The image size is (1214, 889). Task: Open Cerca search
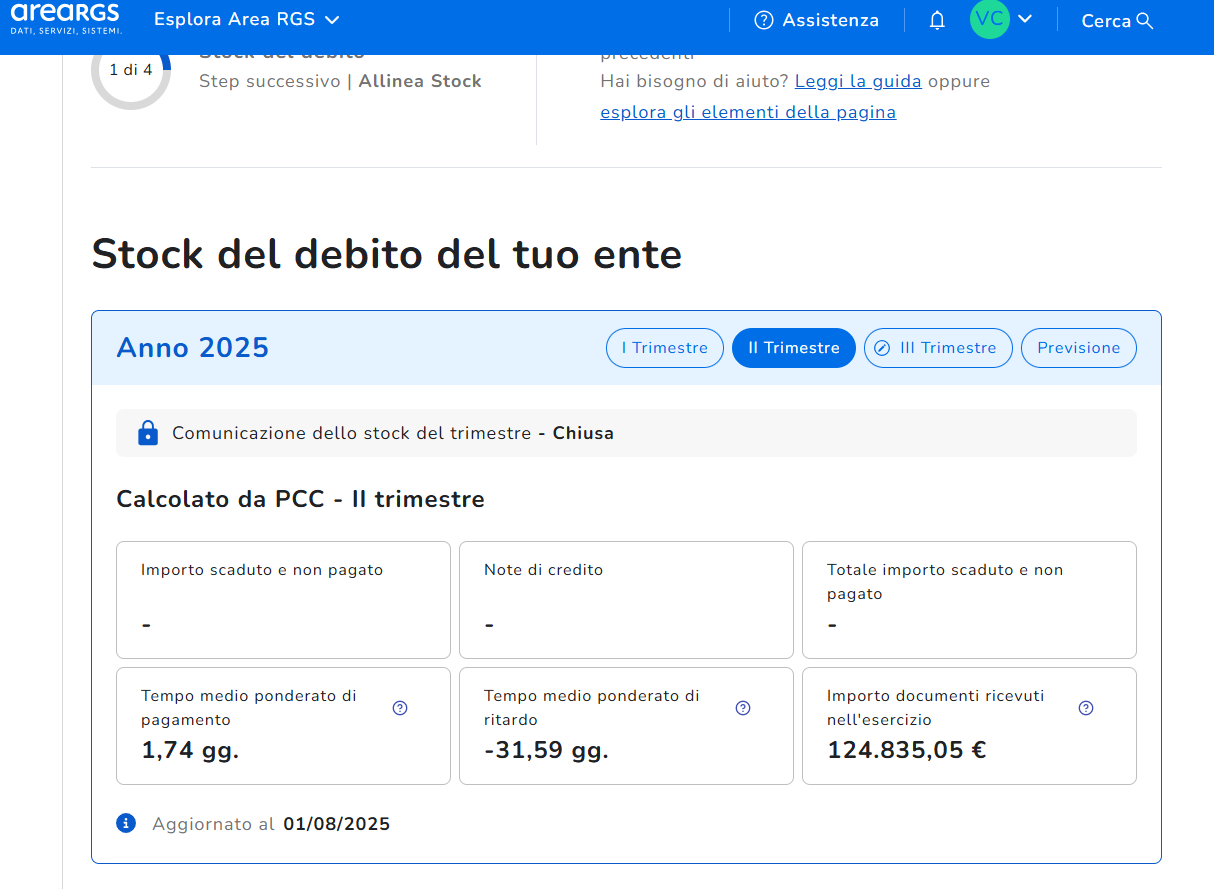click(1117, 21)
